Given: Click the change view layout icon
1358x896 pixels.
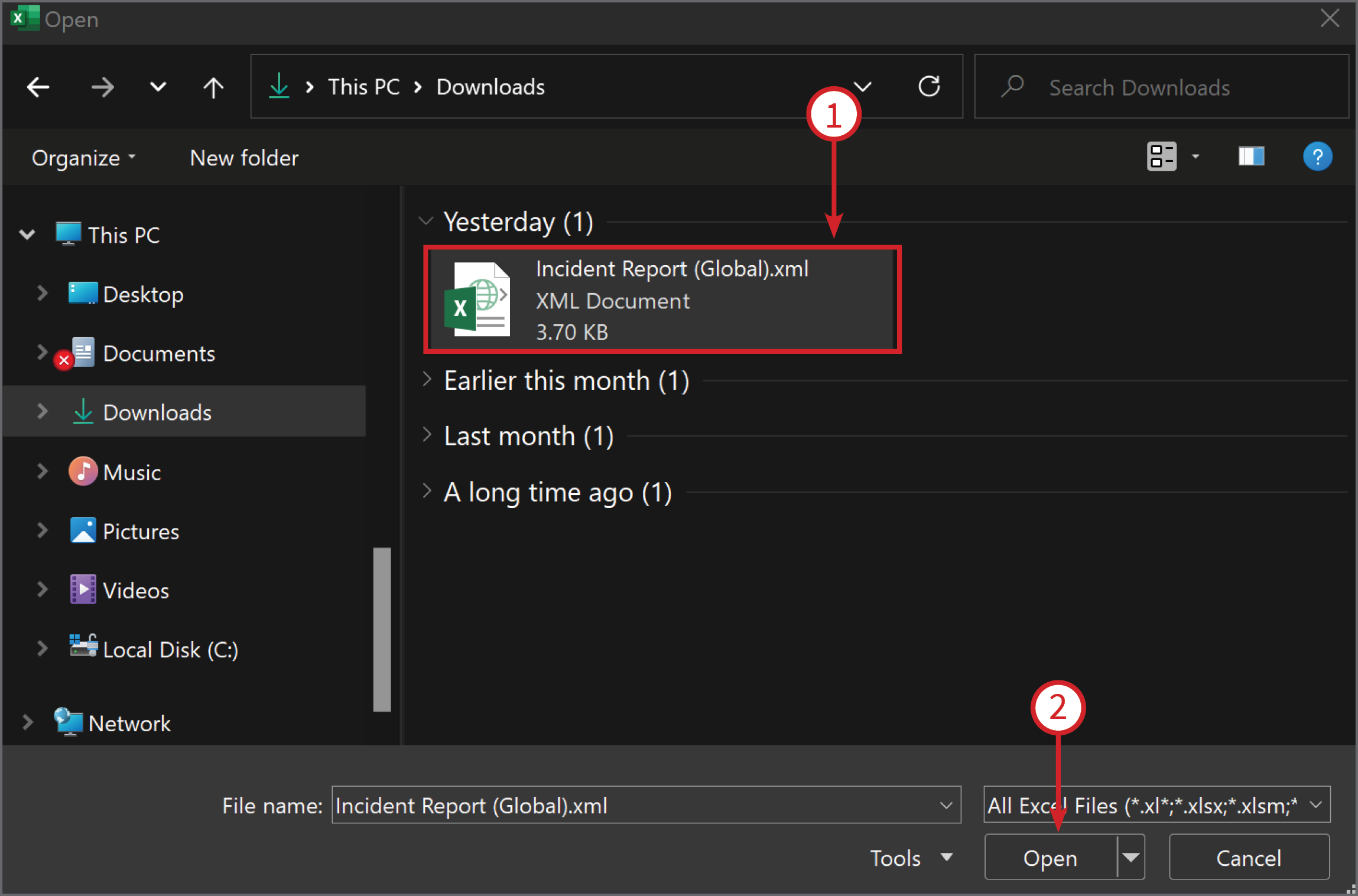Looking at the screenshot, I should coord(1161,157).
